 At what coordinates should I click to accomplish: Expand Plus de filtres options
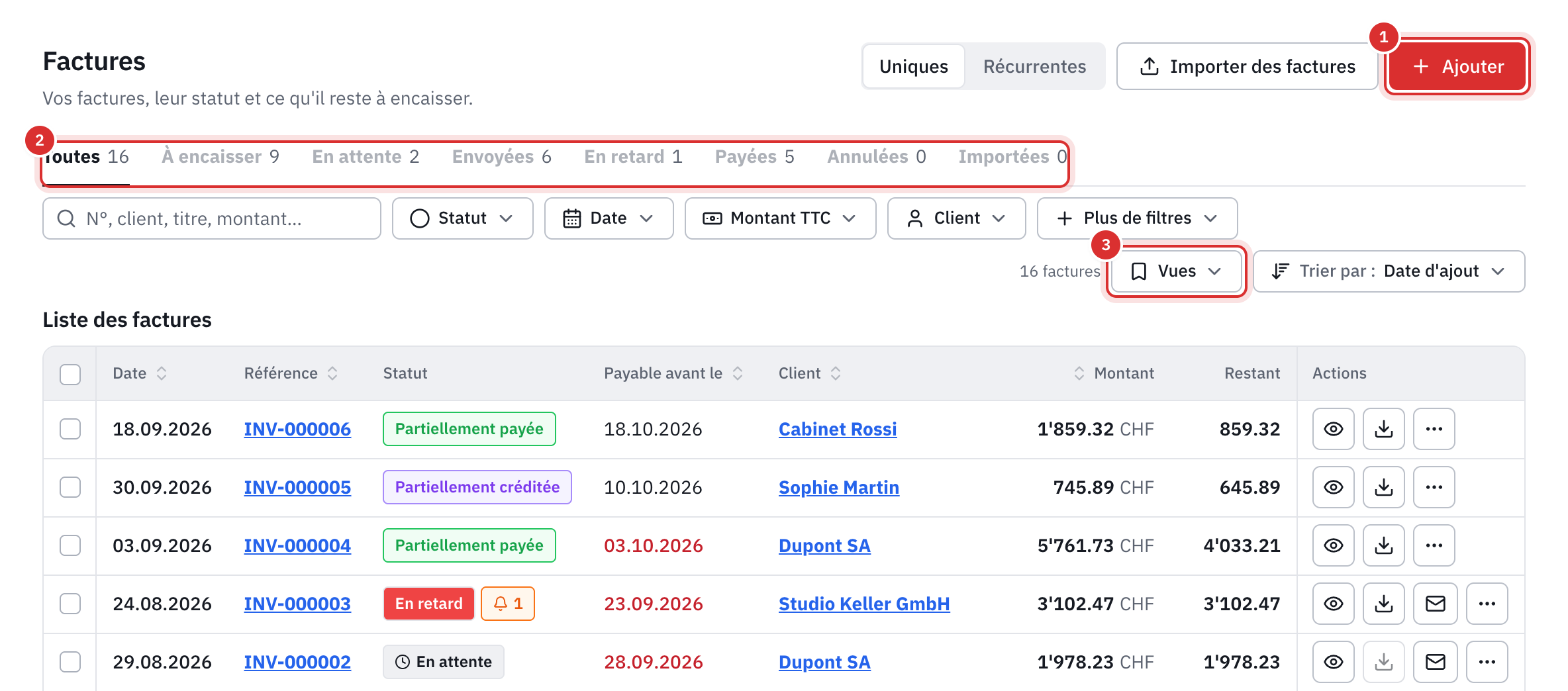pyautogui.click(x=1137, y=218)
